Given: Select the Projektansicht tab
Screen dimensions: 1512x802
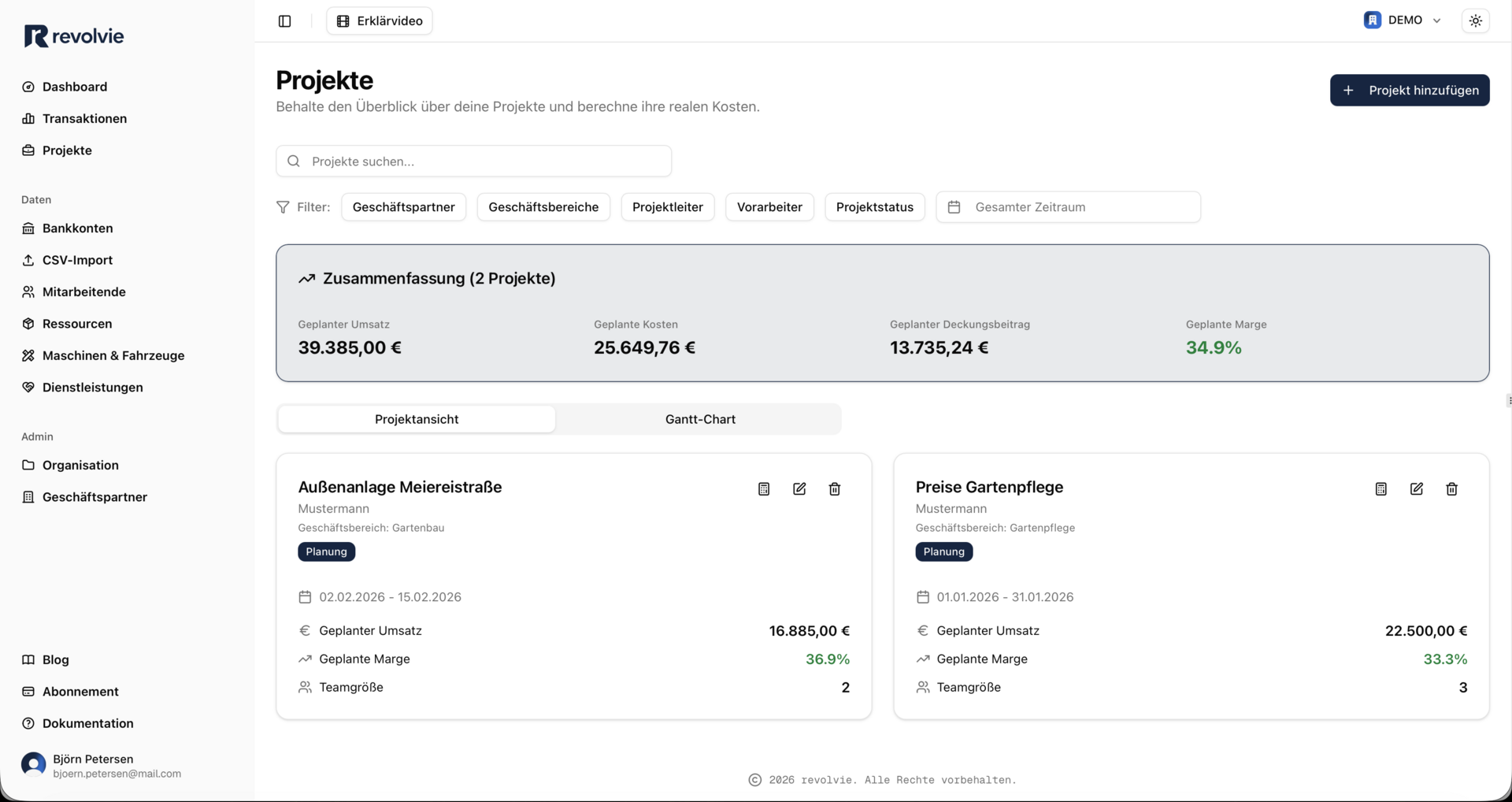Looking at the screenshot, I should pos(417,419).
